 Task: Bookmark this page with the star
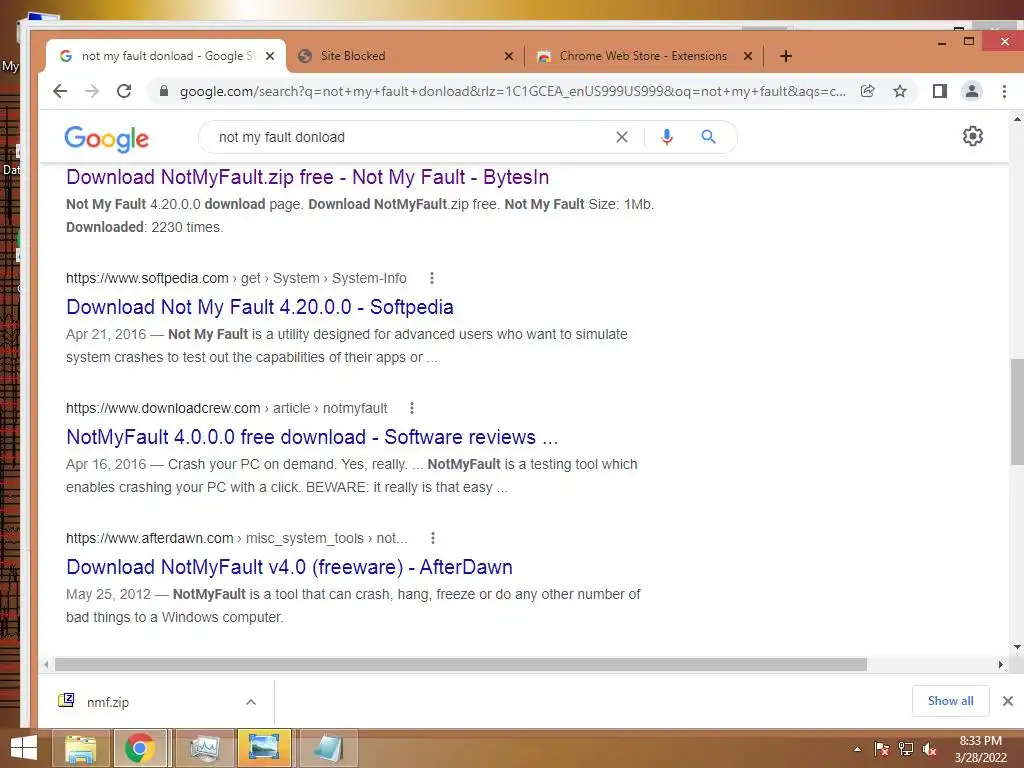click(900, 91)
